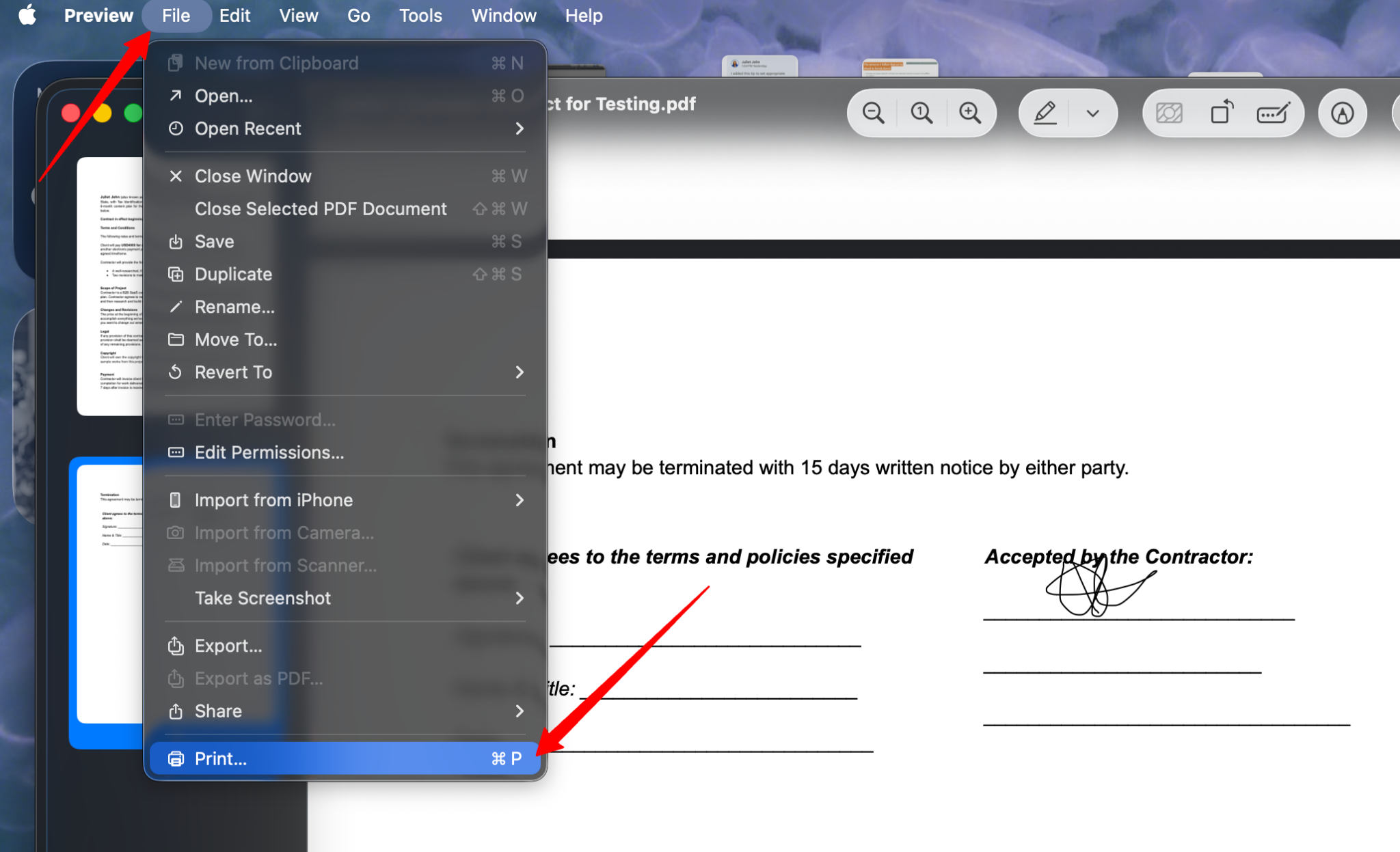
Task: Open the highlight options dropdown arrow
Action: [x=1092, y=113]
